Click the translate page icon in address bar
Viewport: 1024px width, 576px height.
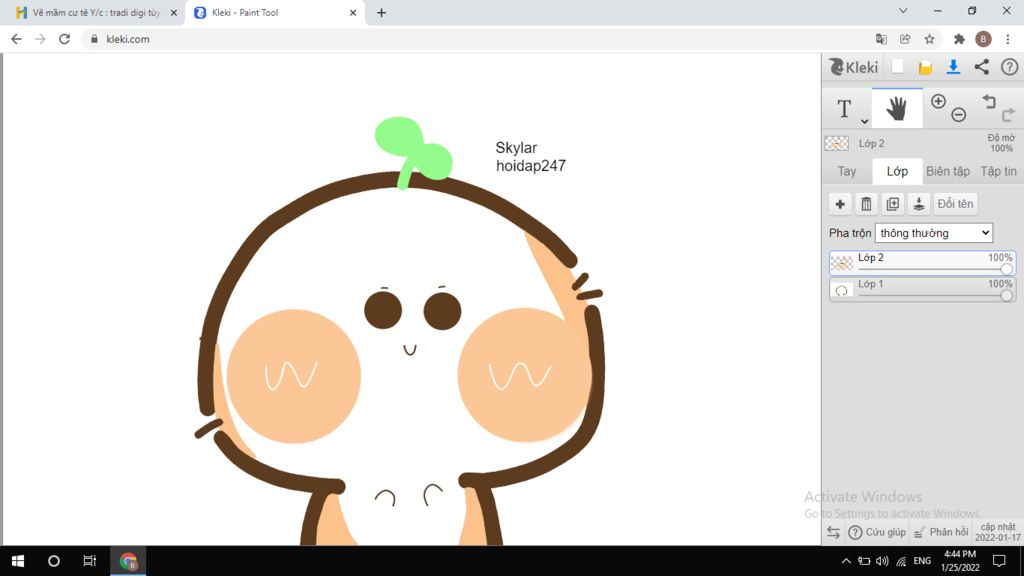pyautogui.click(x=882, y=39)
